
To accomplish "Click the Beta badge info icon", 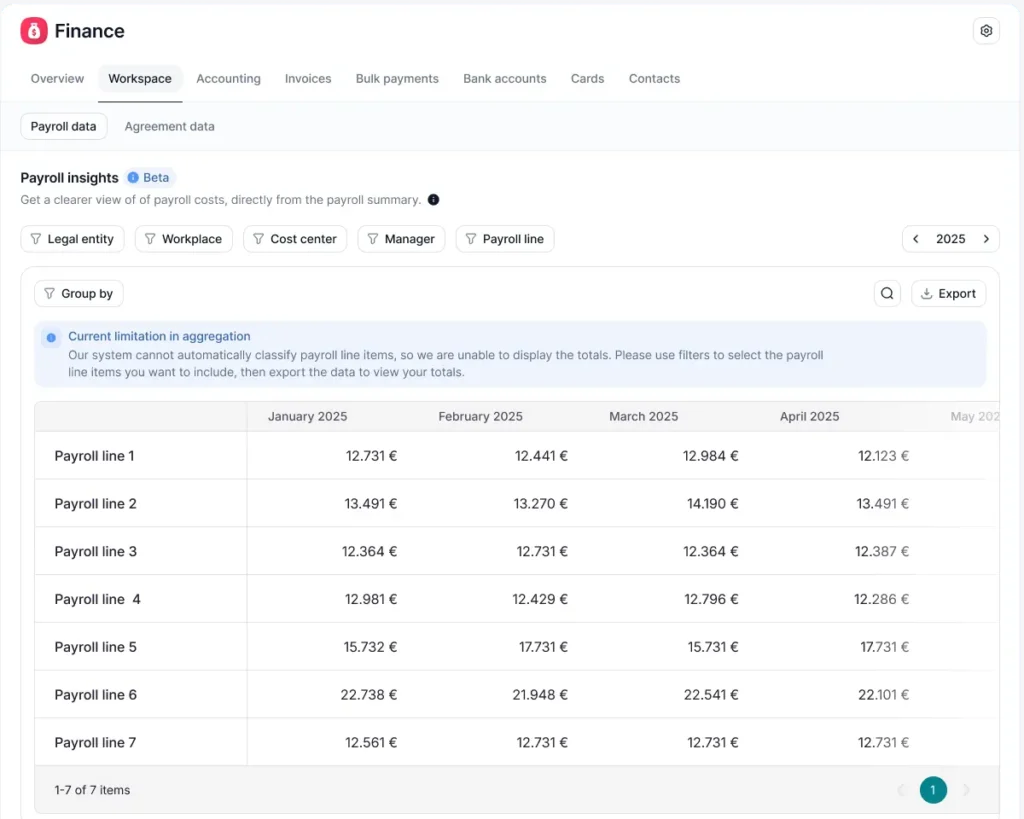I will pos(133,178).
